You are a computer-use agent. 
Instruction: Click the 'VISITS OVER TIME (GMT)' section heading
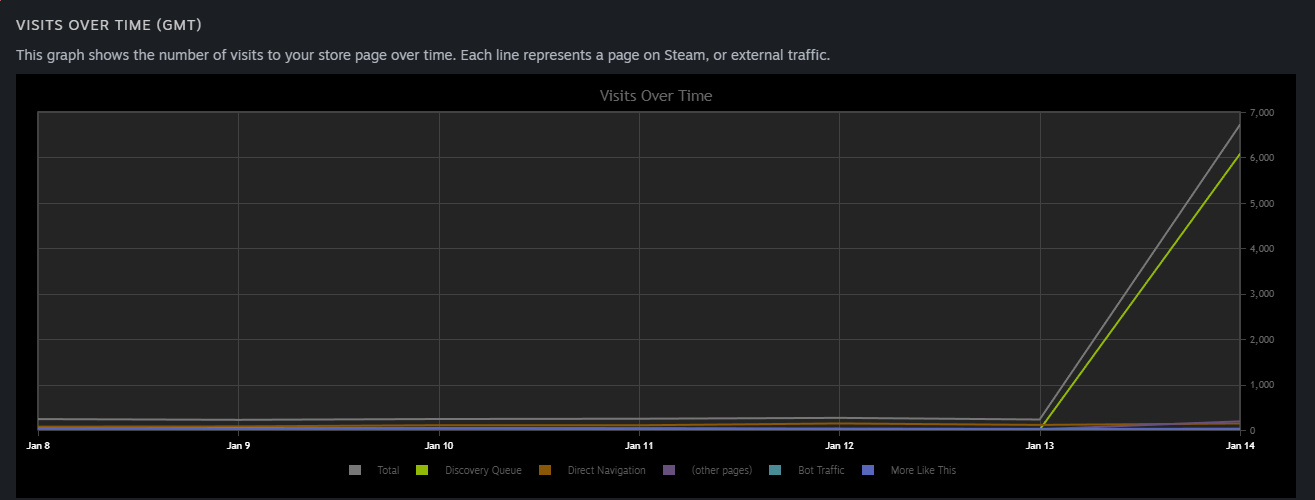point(109,24)
